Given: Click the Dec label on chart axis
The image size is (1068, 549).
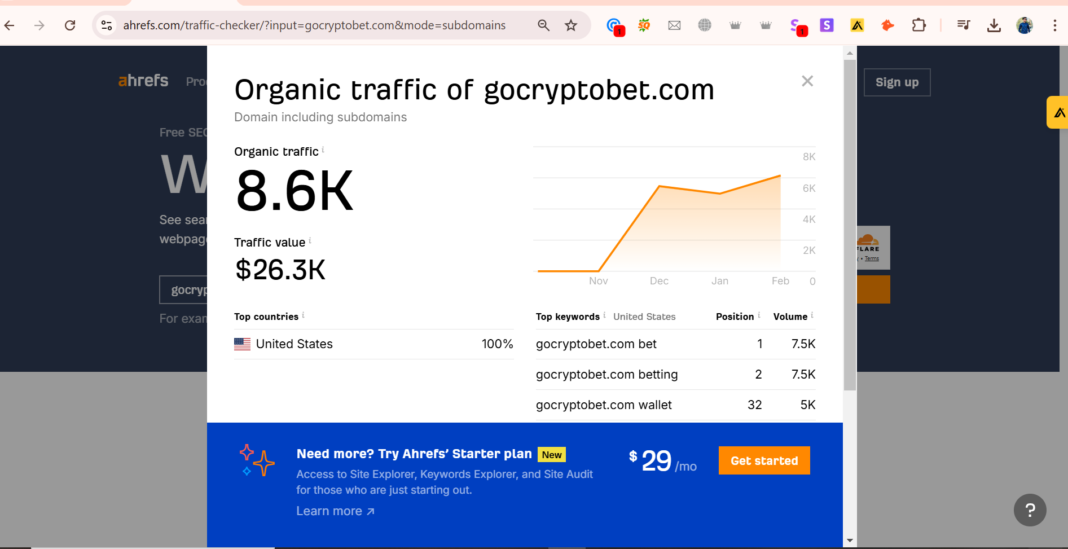Looking at the screenshot, I should point(659,281).
